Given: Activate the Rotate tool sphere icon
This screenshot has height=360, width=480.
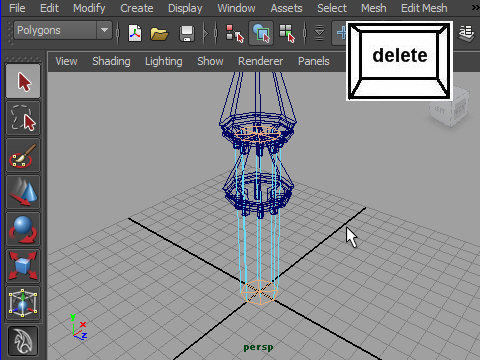Looking at the screenshot, I should 23,229.
